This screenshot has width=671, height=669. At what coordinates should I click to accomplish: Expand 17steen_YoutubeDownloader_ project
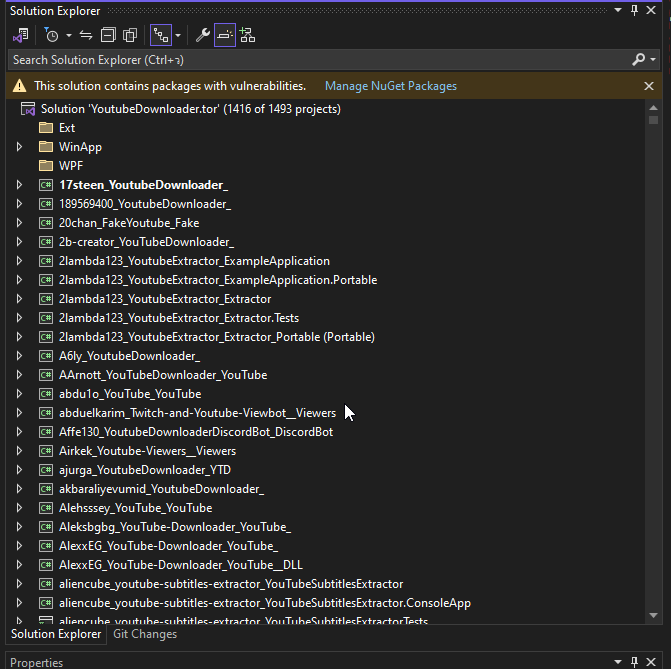pyautogui.click(x=19, y=185)
